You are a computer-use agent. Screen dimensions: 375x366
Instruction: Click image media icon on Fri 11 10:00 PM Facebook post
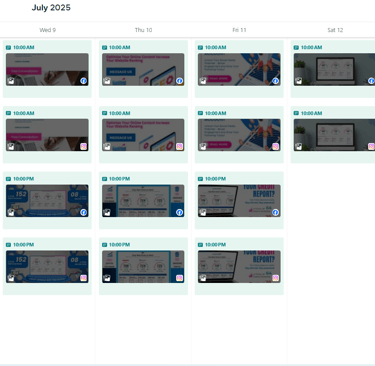click(203, 212)
